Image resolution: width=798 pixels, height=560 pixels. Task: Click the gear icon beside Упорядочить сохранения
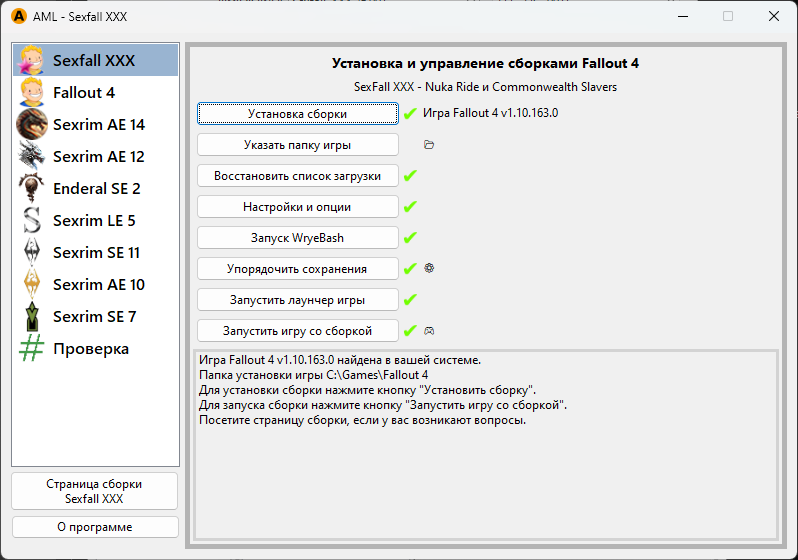[x=429, y=268]
